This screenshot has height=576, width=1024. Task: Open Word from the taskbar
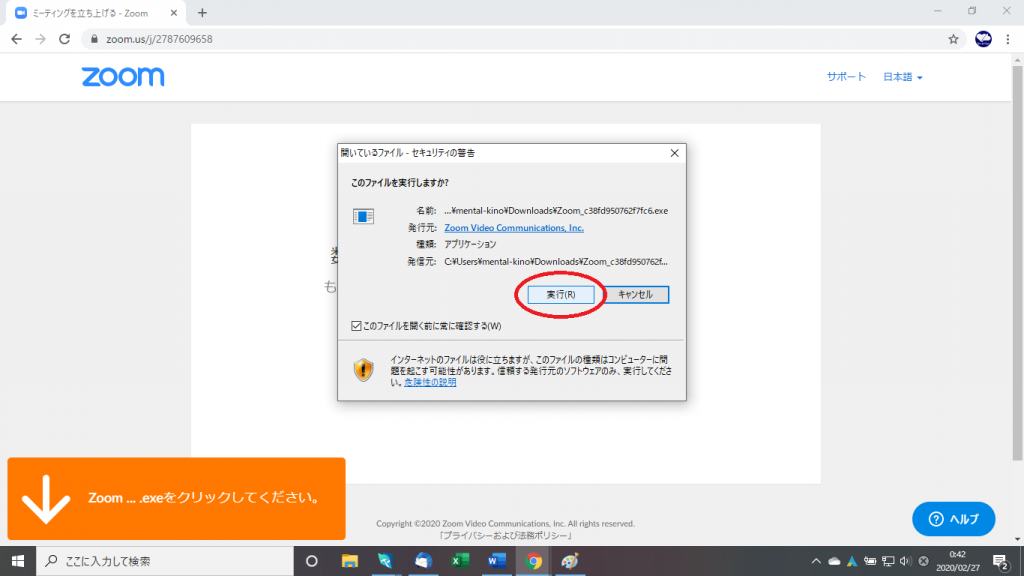497,561
